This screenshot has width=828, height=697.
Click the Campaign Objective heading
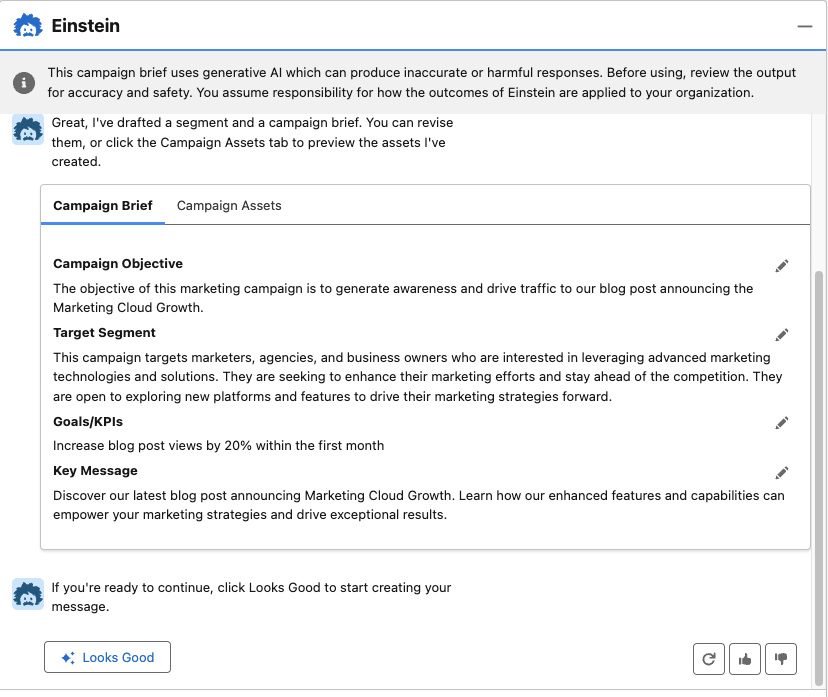coord(118,263)
